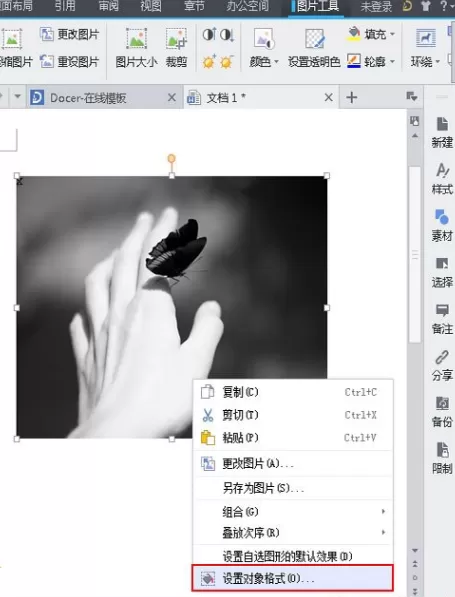Open 备份 in right sidebar

click(x=442, y=412)
